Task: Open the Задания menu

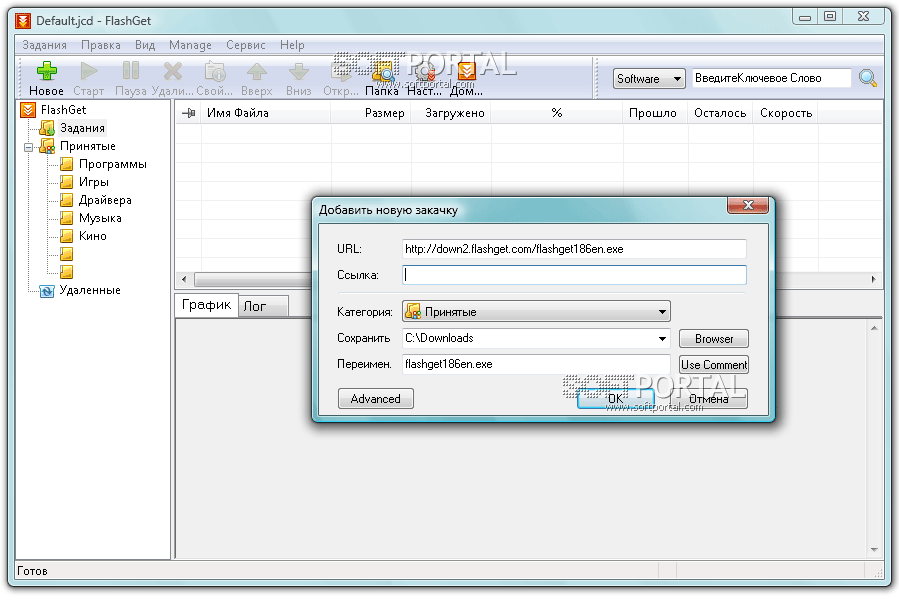Action: pyautogui.click(x=44, y=45)
